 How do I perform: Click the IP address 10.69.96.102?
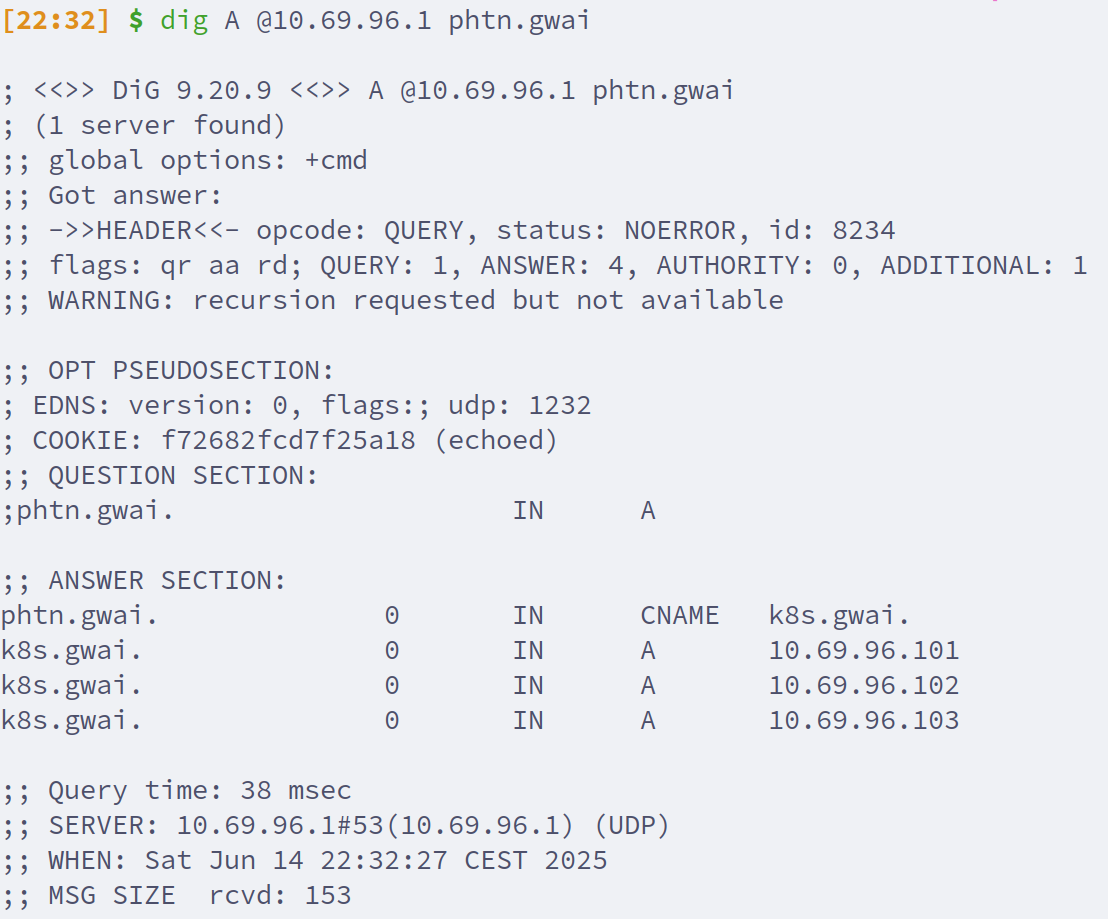pyautogui.click(x=864, y=686)
